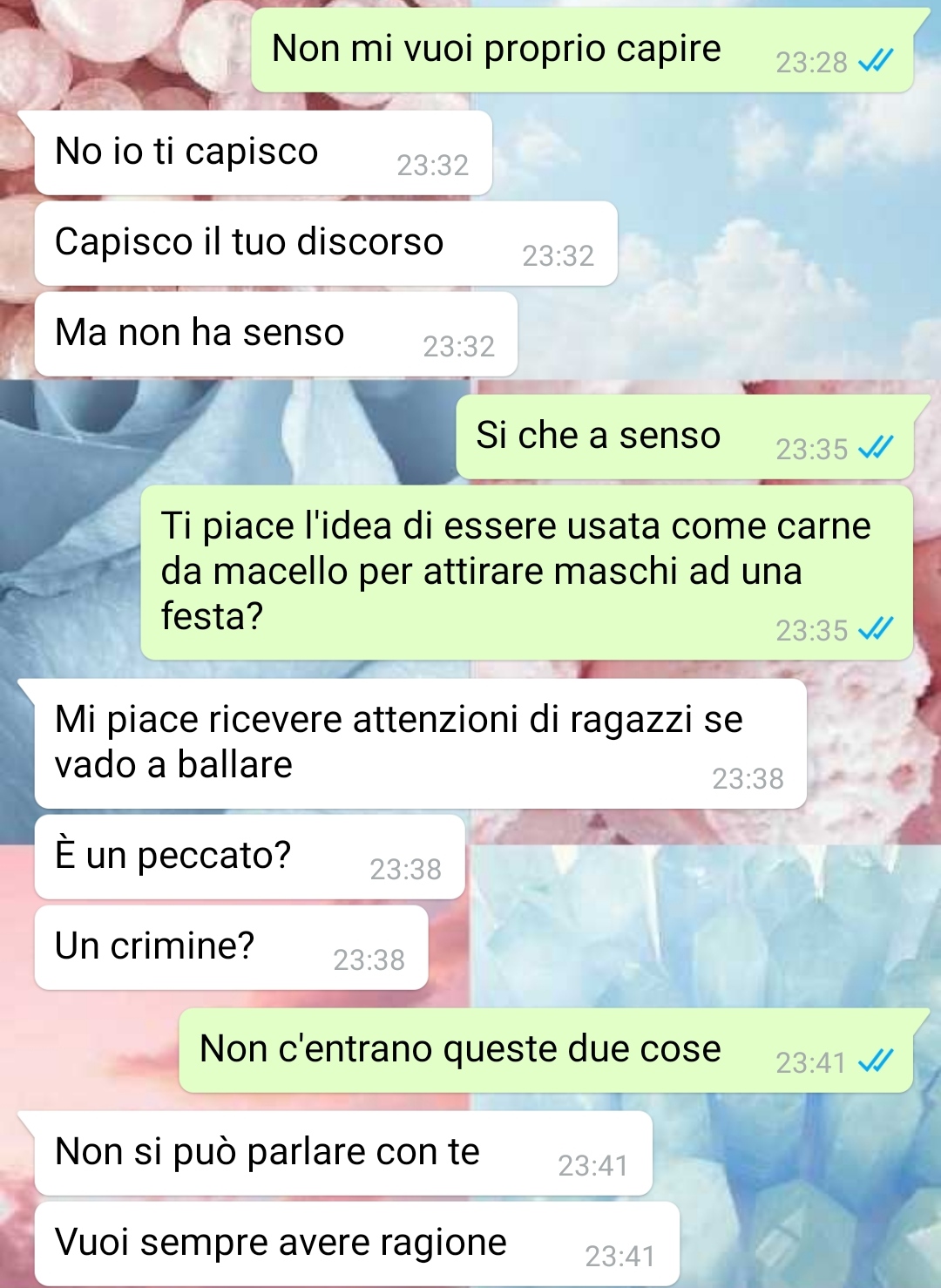Select the 'È un peccato?' message
This screenshot has width=941, height=1288.
(x=250, y=858)
